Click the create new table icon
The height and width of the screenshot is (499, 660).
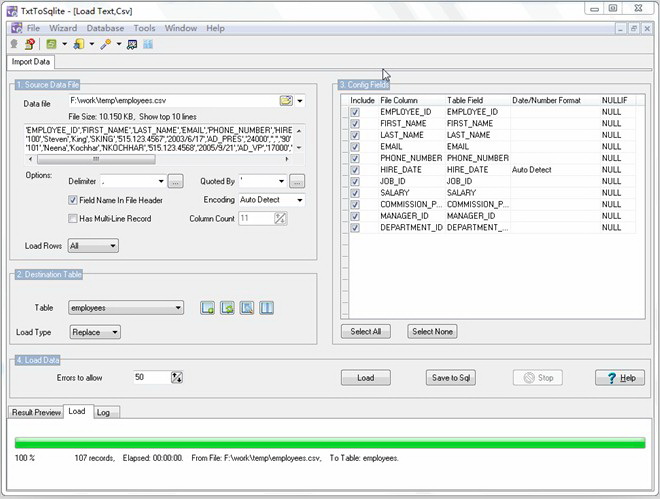(208, 308)
